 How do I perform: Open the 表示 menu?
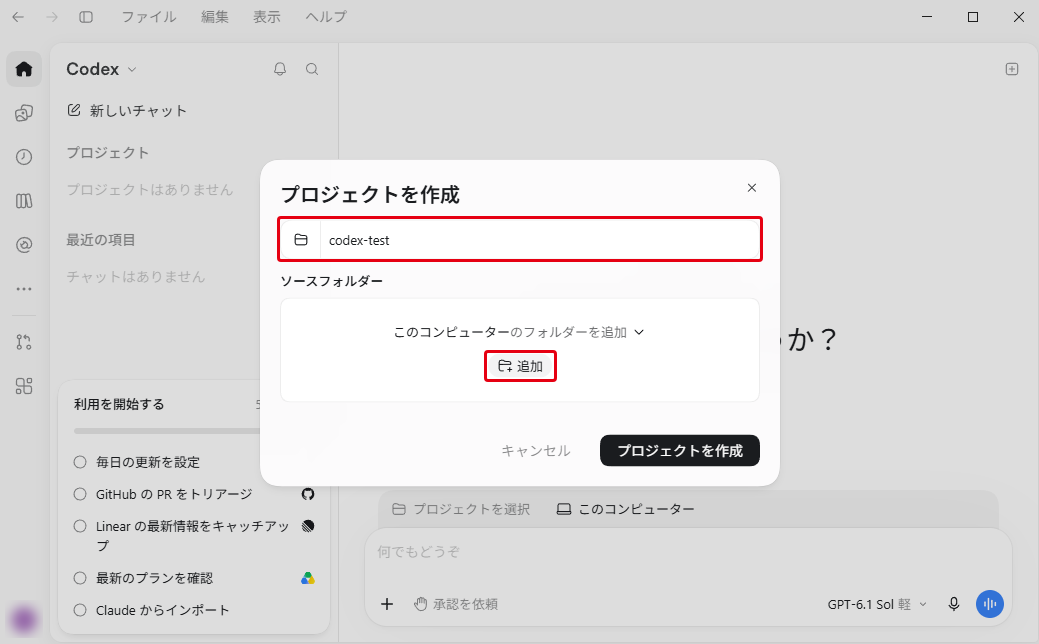click(x=266, y=17)
